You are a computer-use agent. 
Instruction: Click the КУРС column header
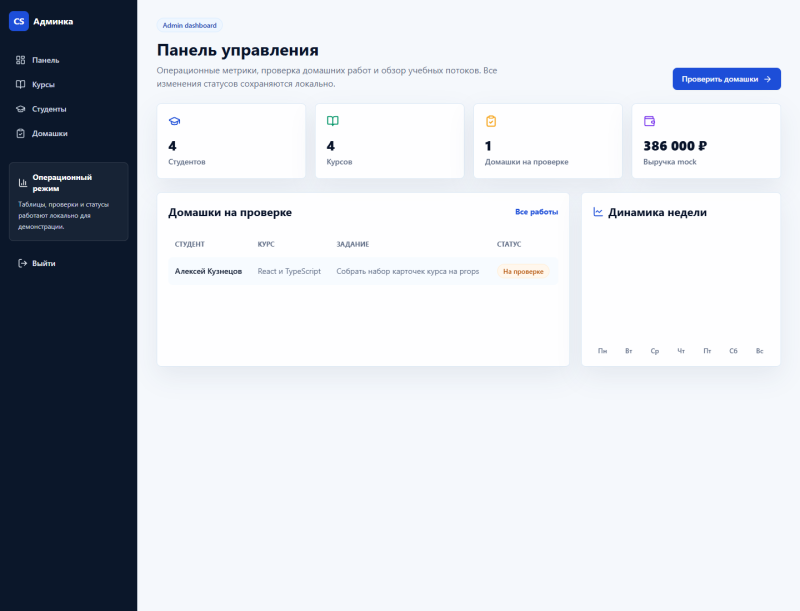click(266, 244)
